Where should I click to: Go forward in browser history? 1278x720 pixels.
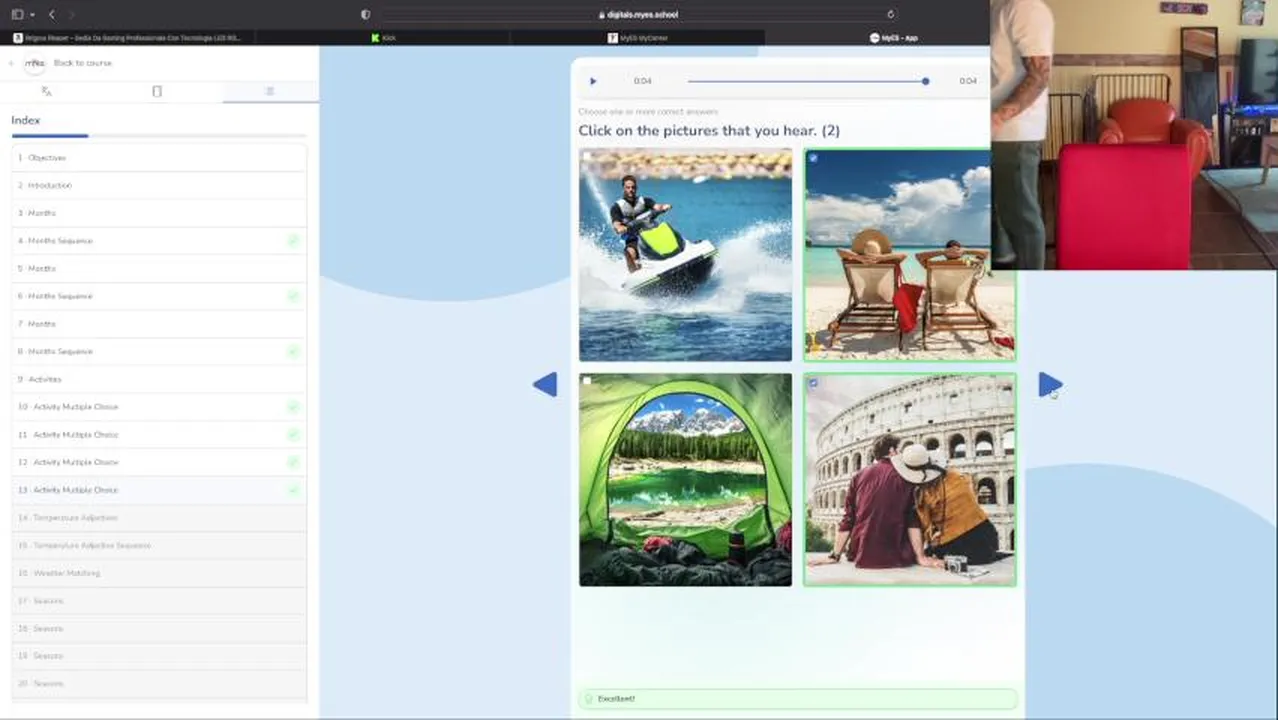pyautogui.click(x=72, y=14)
